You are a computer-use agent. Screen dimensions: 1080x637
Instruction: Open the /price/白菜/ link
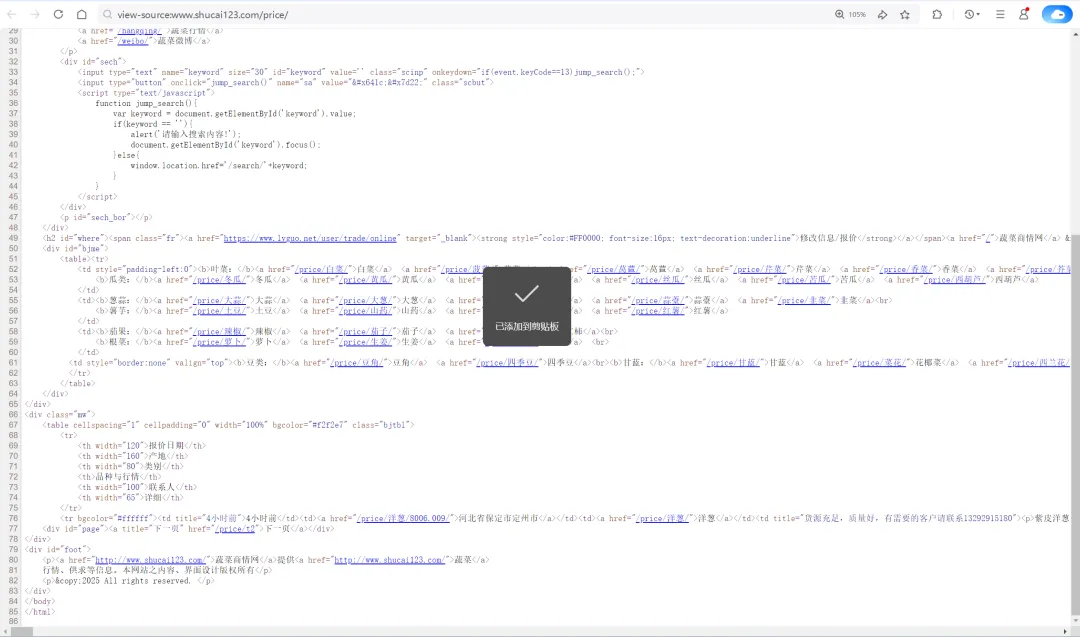coord(321,269)
